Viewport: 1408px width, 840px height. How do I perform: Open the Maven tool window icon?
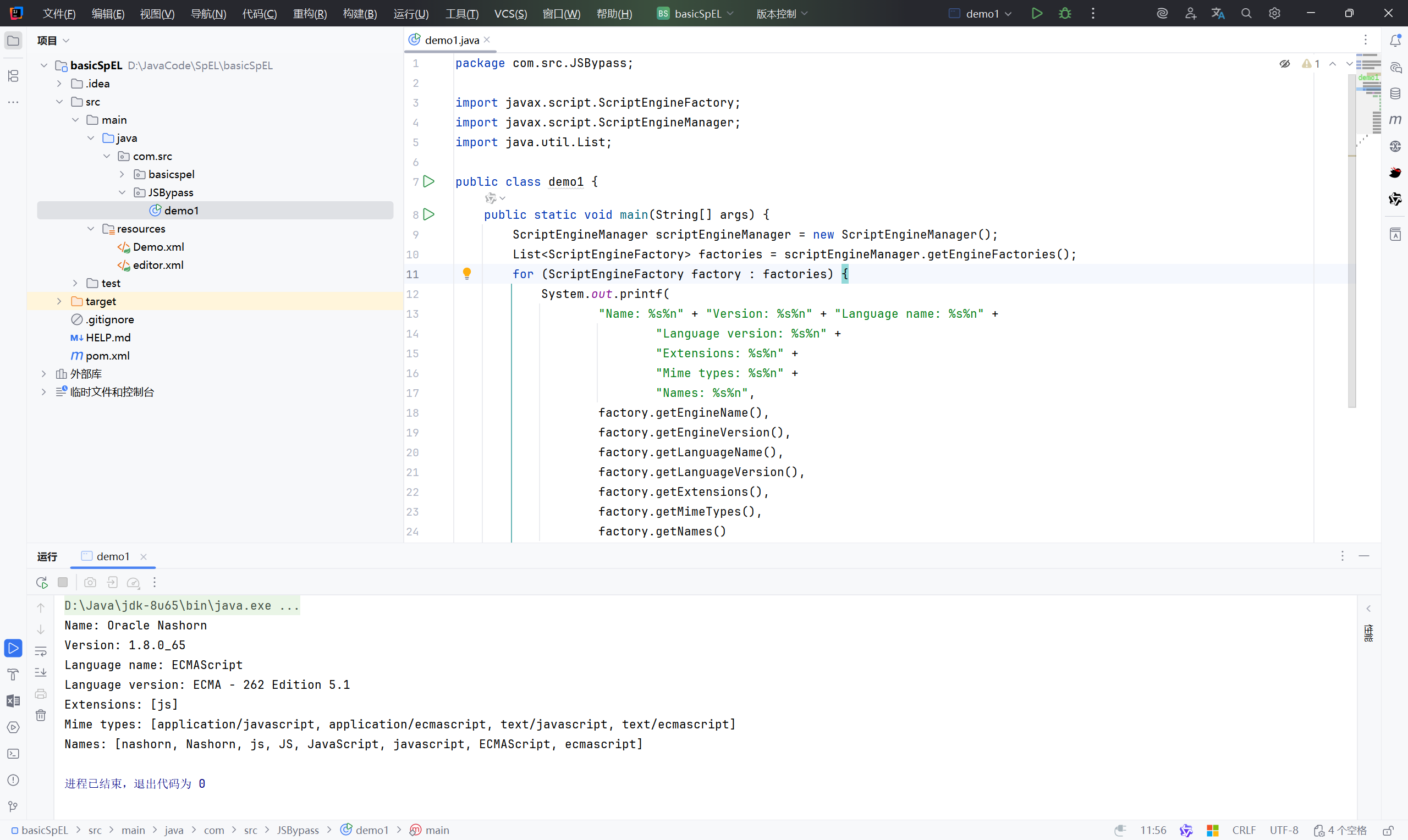(1395, 119)
